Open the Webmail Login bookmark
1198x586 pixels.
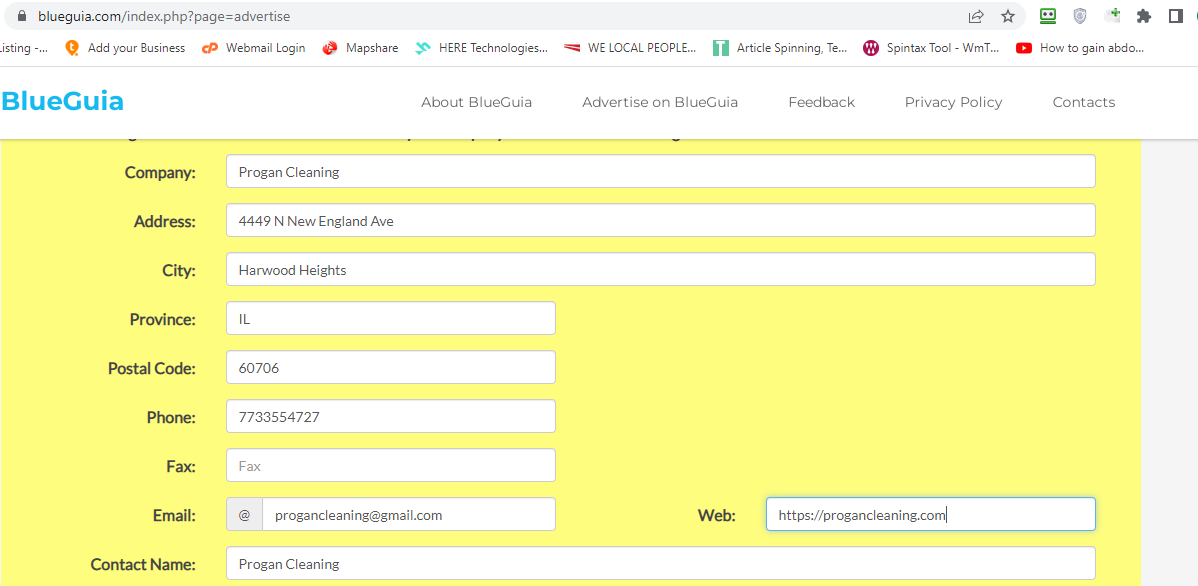(x=253, y=47)
